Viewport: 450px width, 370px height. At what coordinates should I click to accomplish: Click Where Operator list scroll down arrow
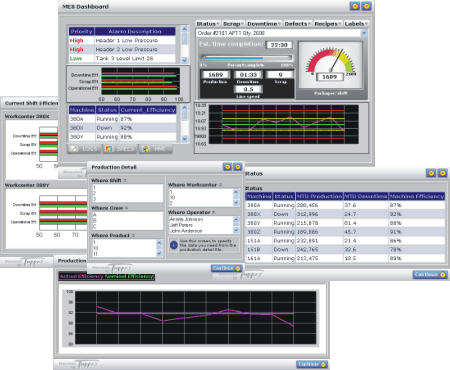click(x=236, y=230)
